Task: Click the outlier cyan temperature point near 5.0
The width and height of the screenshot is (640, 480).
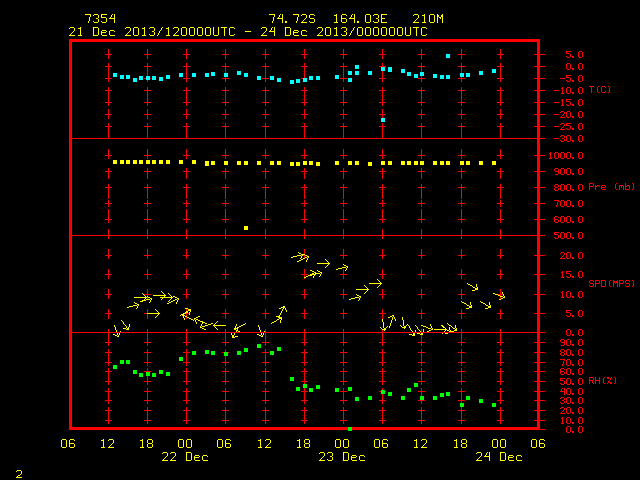Action: pos(448,56)
